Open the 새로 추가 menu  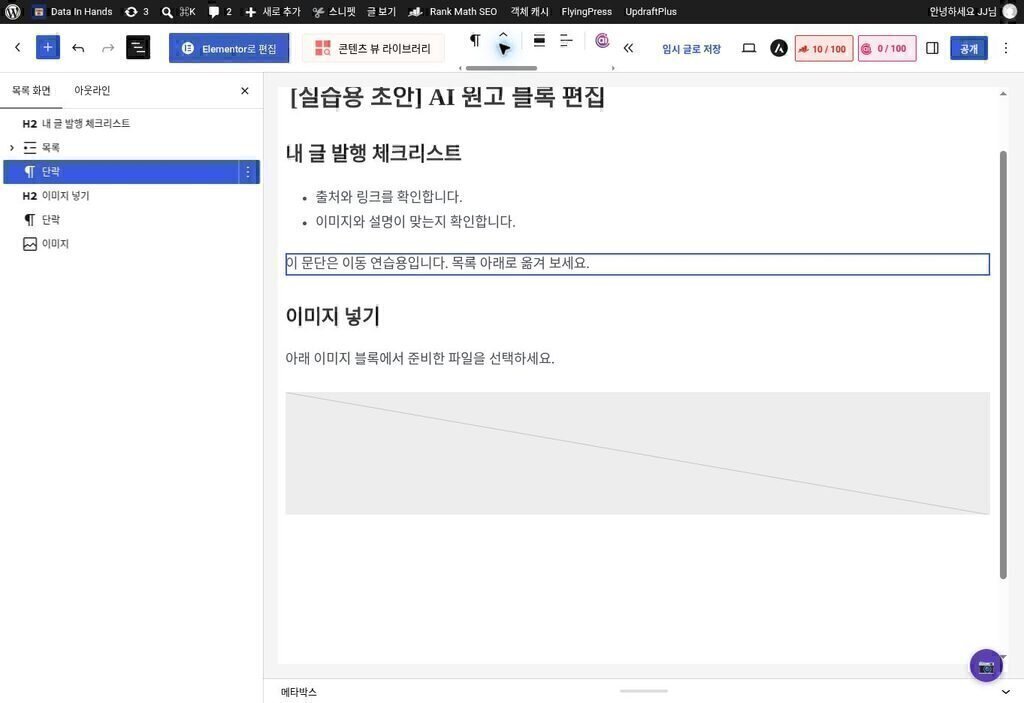(272, 12)
